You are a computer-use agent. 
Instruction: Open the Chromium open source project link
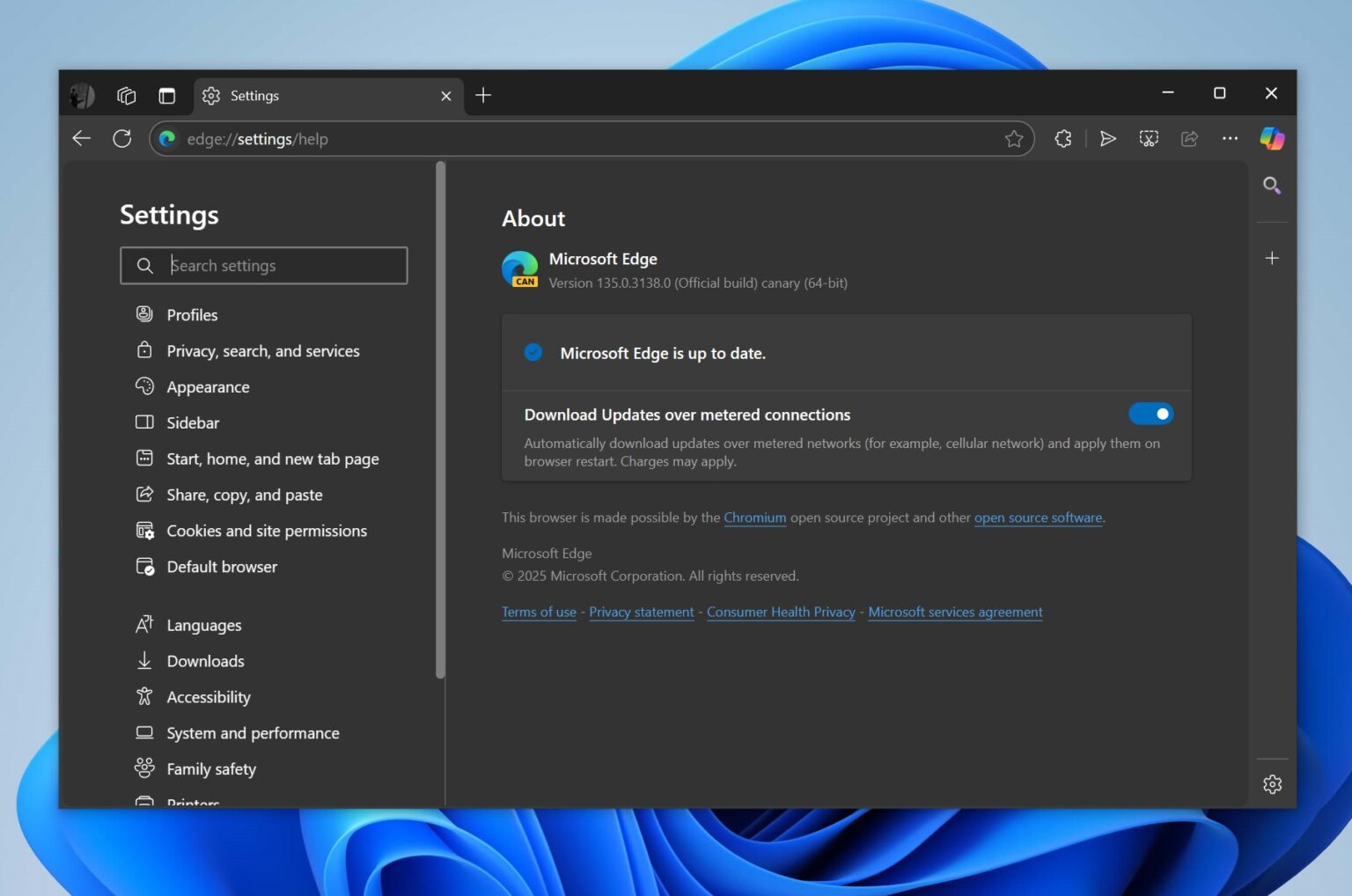[x=754, y=518]
